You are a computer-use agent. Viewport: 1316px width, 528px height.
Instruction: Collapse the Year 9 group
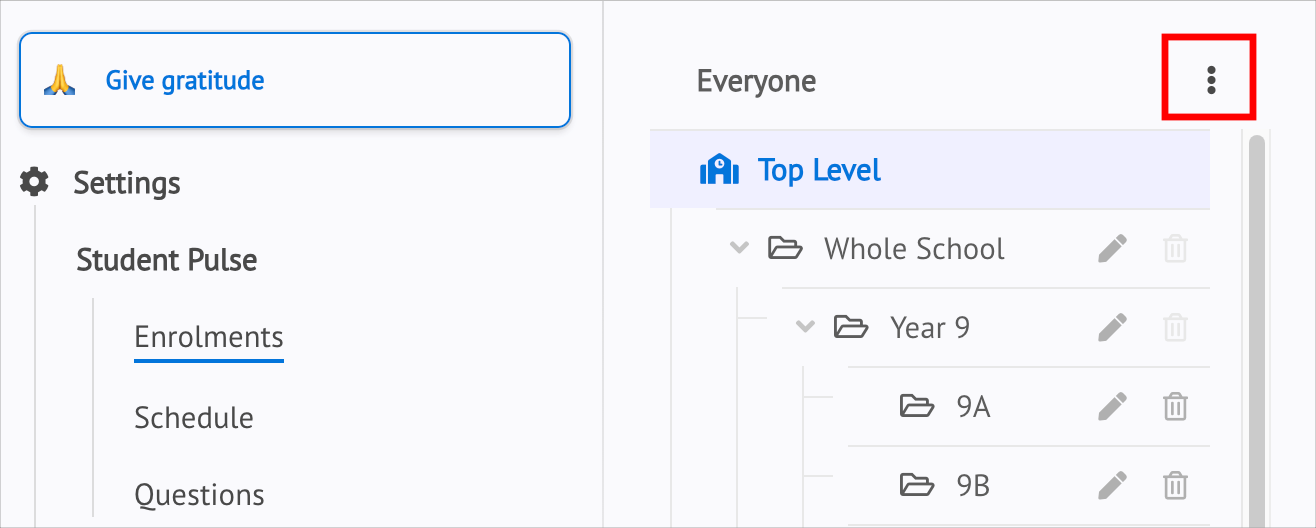click(805, 327)
